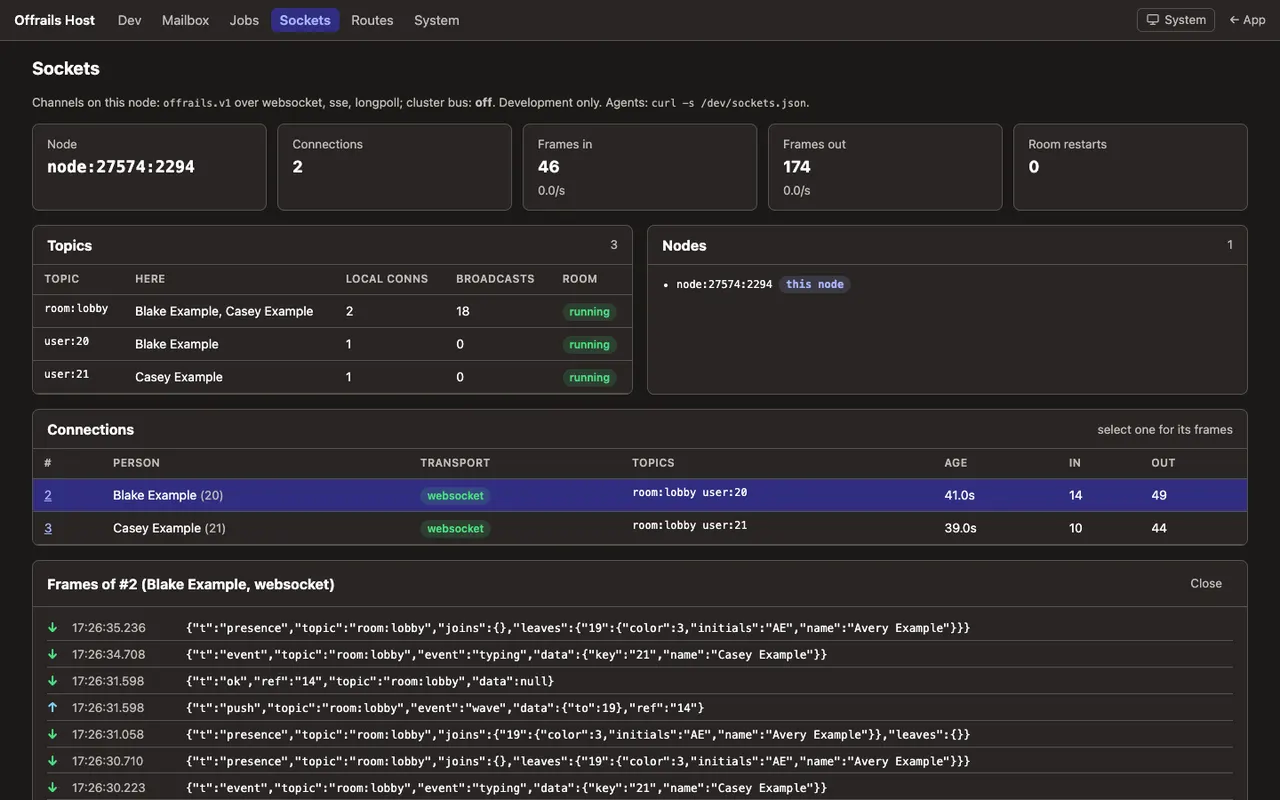
Task: Select the room:lobby topic row
Action: pyautogui.click(x=332, y=311)
